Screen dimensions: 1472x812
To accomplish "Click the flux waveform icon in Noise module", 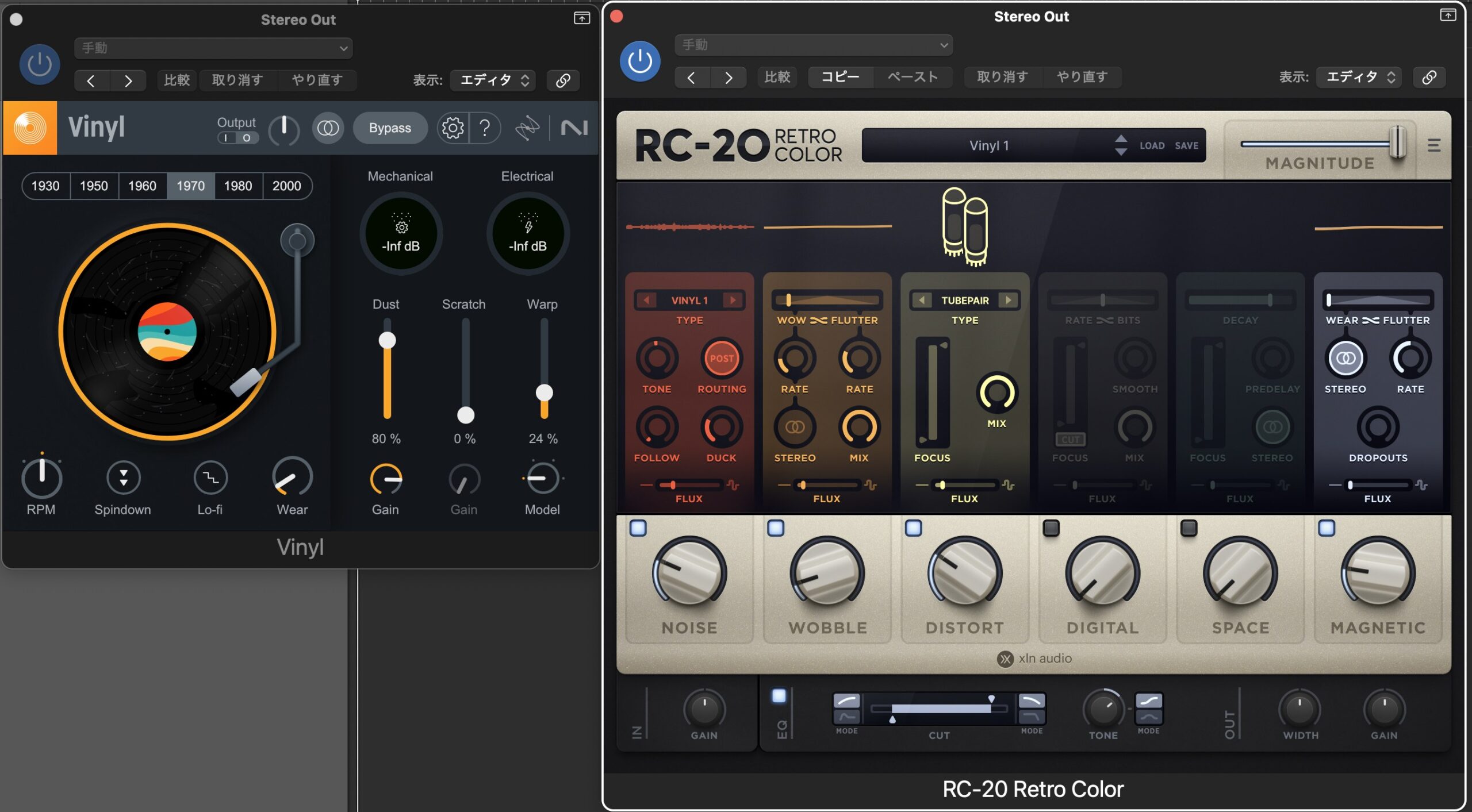I will 733,485.
